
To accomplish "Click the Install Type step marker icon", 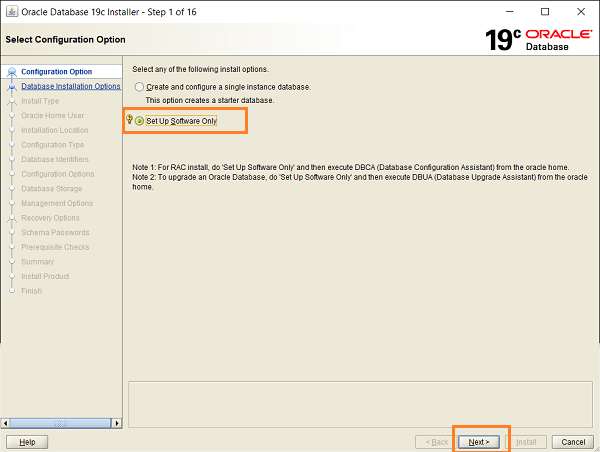I will (12, 102).
